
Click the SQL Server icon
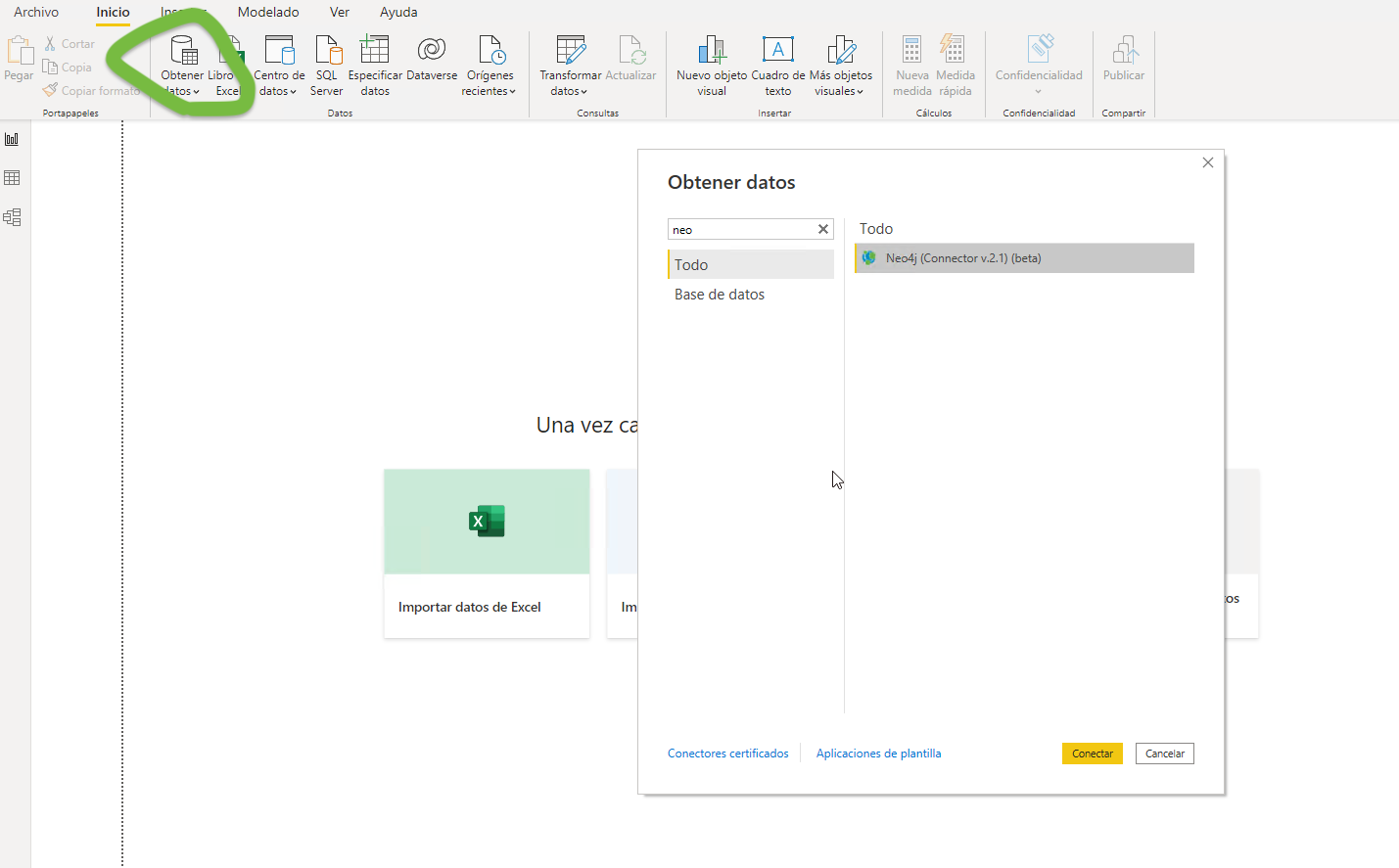point(327,51)
